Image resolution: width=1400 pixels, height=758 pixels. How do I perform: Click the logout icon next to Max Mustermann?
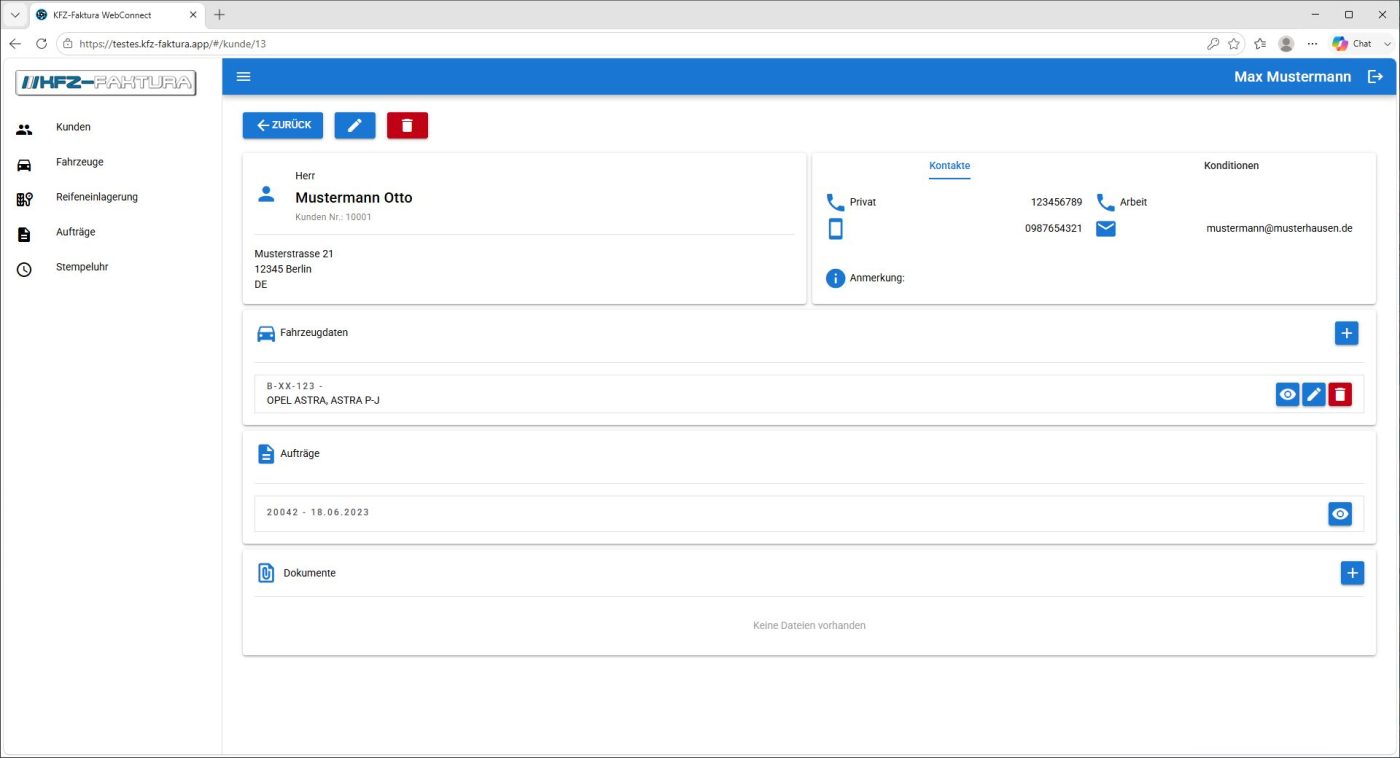1375,77
